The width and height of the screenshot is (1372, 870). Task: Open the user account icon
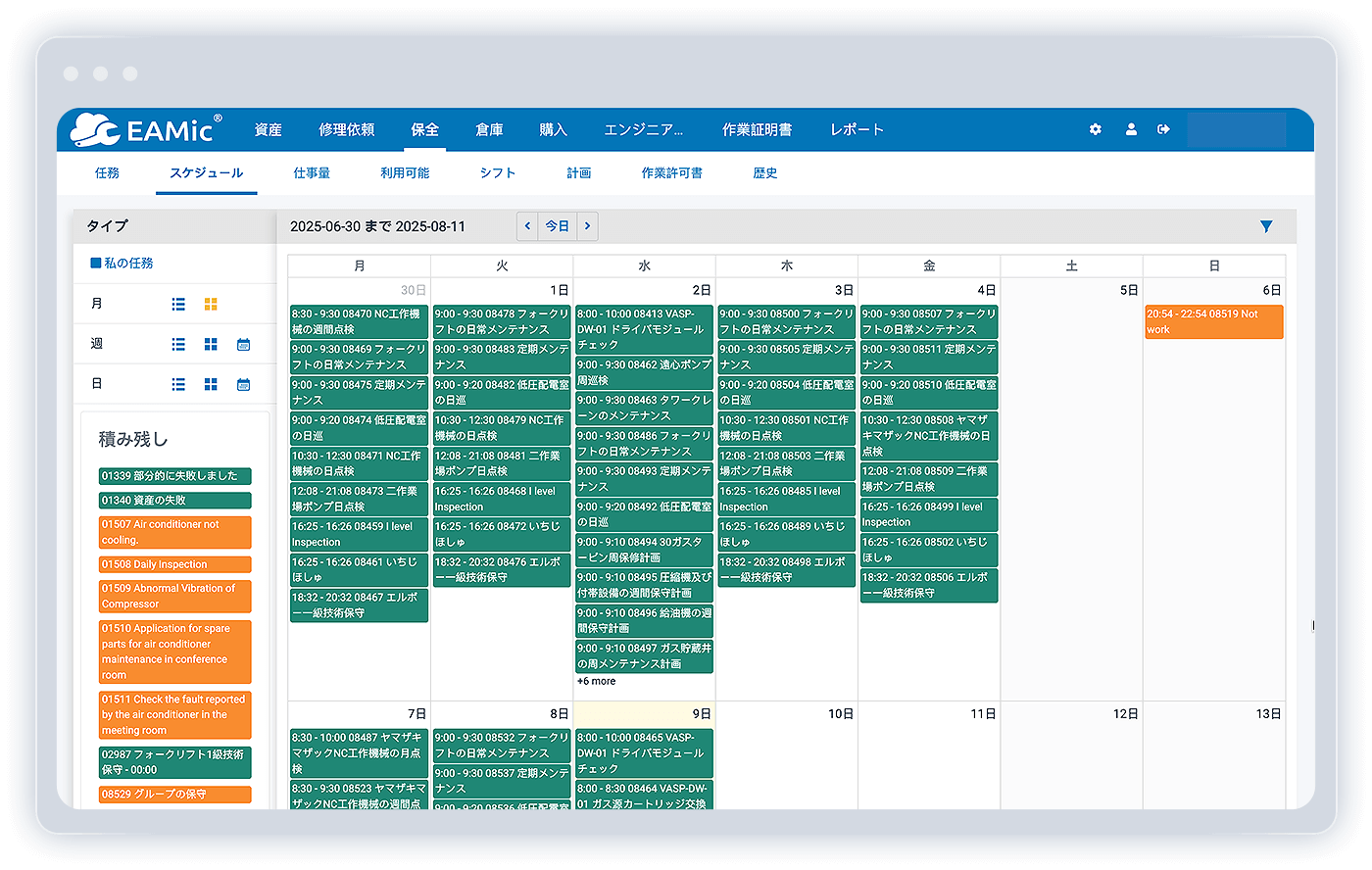pyautogui.click(x=1131, y=128)
